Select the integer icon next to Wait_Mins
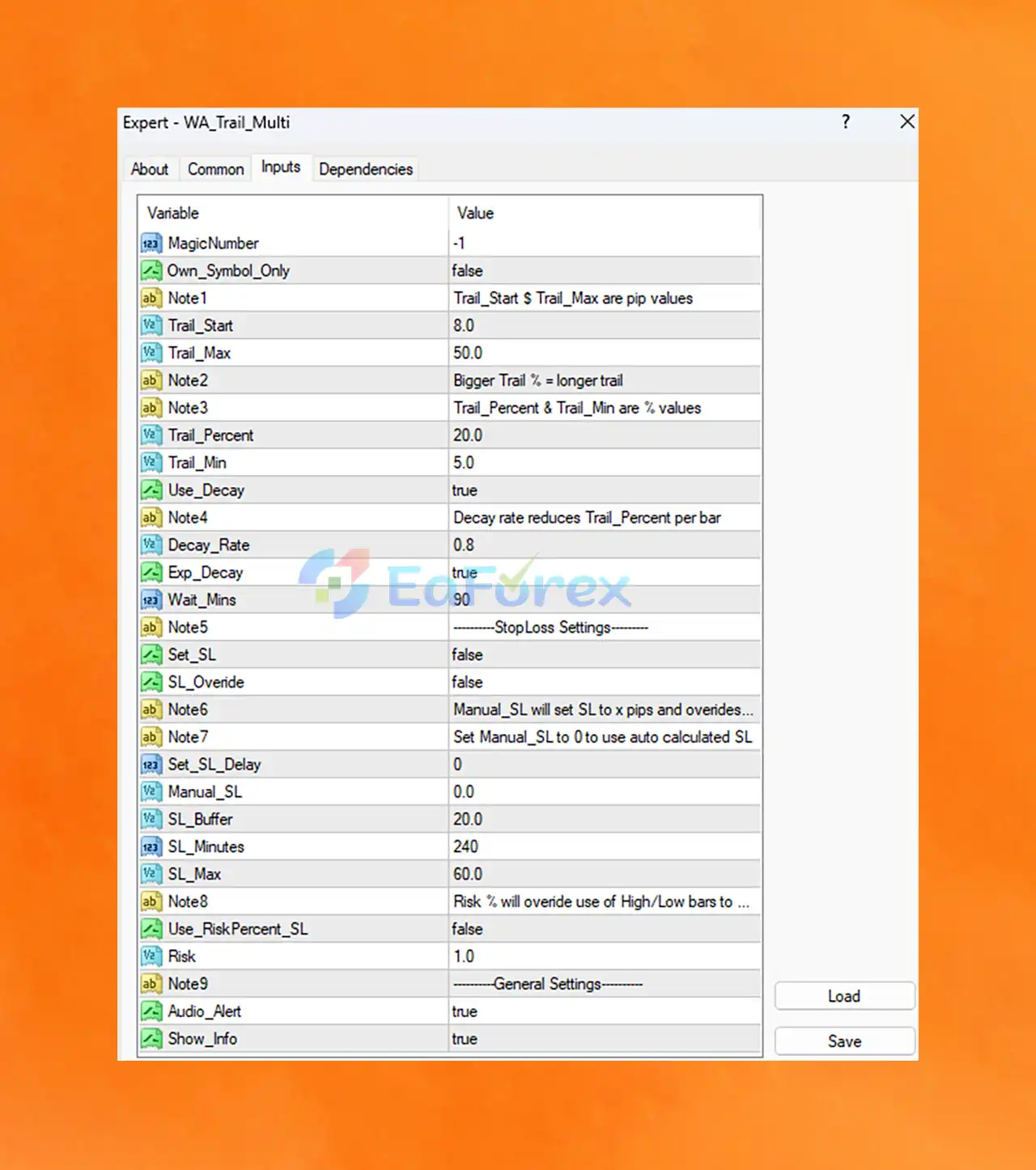The height and width of the screenshot is (1170, 1036). (x=151, y=600)
